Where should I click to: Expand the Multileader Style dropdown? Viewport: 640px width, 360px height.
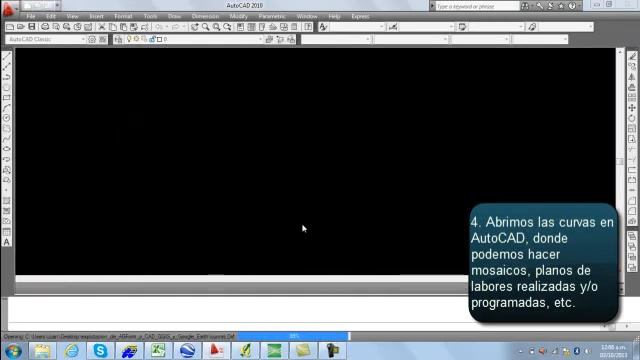590,27
